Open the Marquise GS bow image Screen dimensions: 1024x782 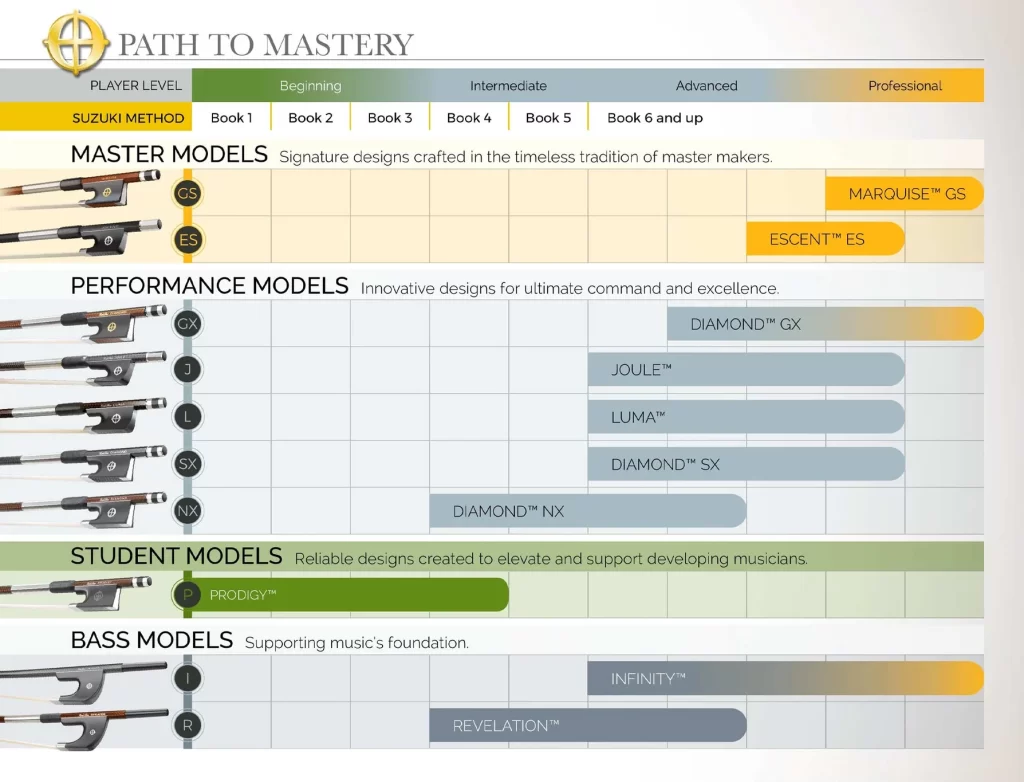tap(81, 189)
